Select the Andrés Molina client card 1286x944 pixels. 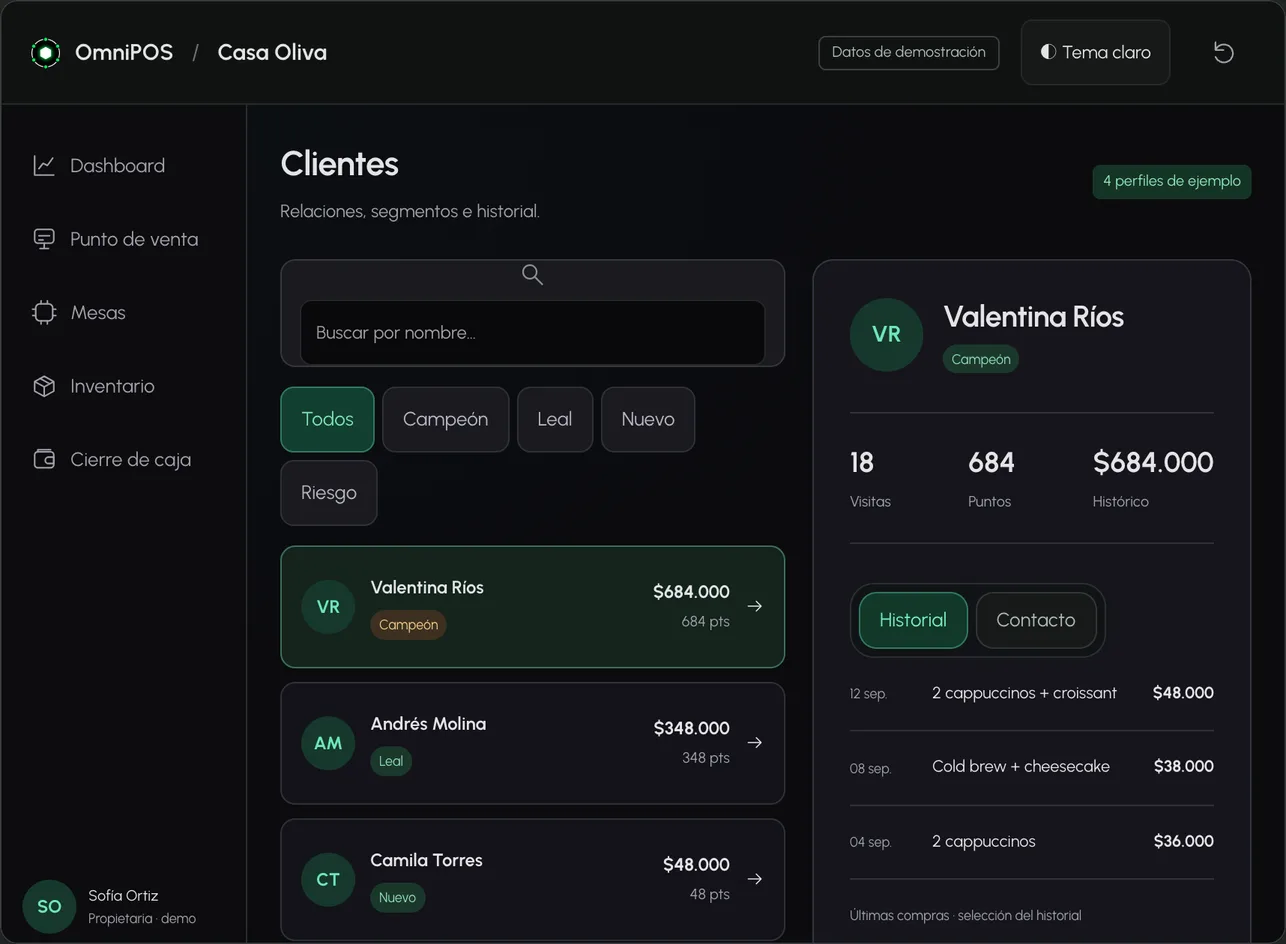pyautogui.click(x=532, y=743)
